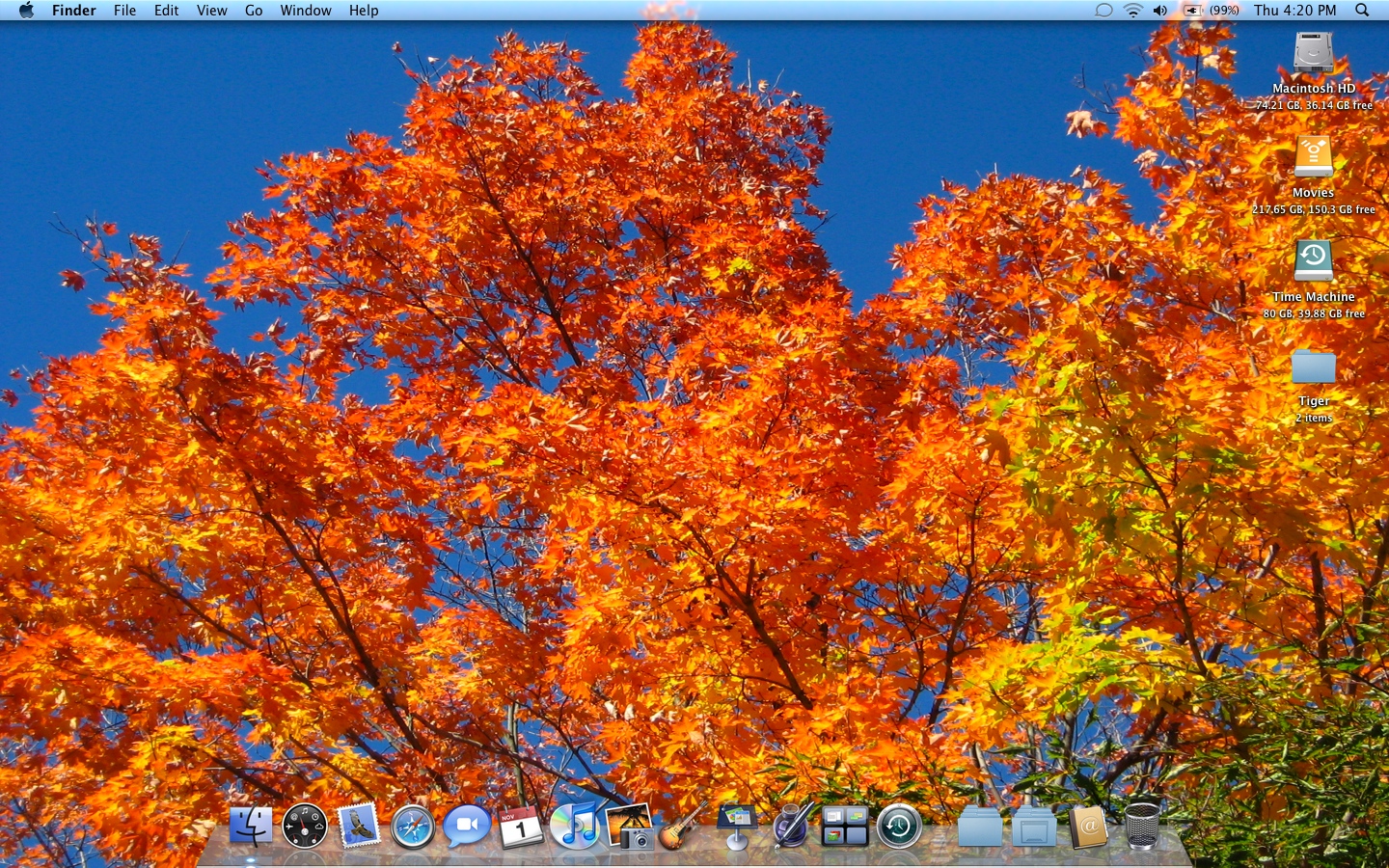The image size is (1389, 868).
Task: Open Spotlight search magnifier
Action: [x=1362, y=11]
